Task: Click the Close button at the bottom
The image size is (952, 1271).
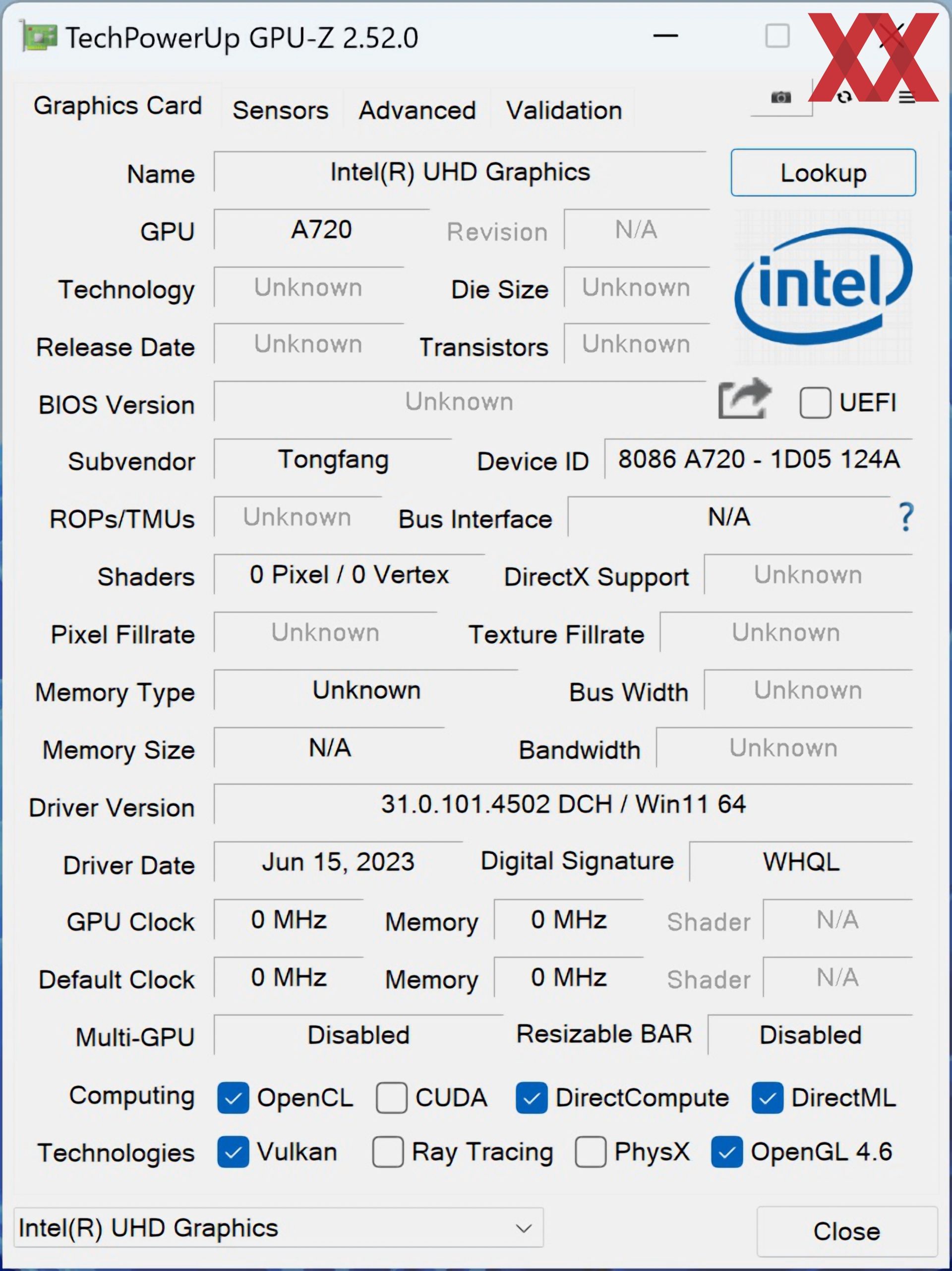Action: [846, 1231]
